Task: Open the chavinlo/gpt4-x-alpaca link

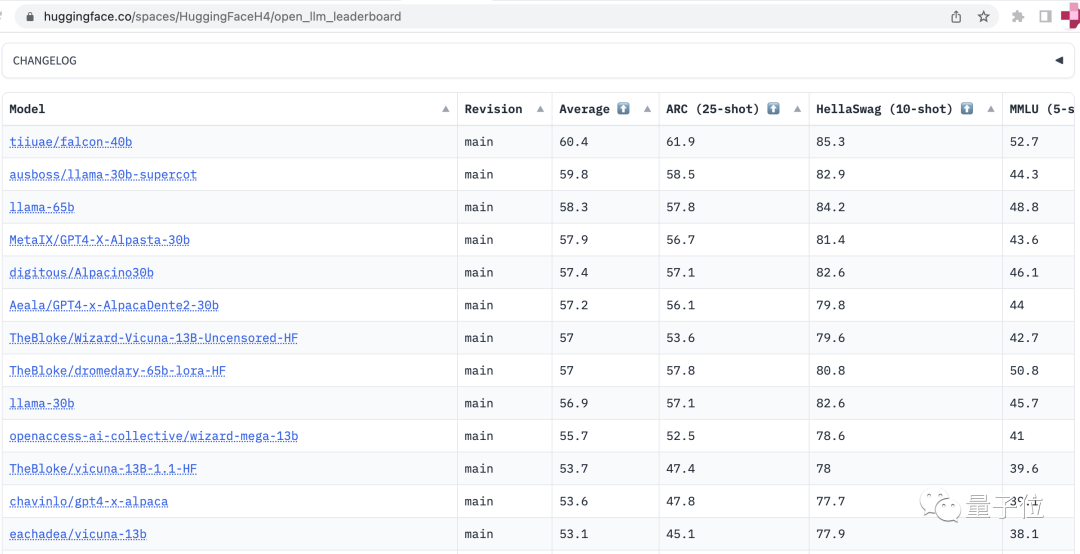Action: [x=89, y=502]
